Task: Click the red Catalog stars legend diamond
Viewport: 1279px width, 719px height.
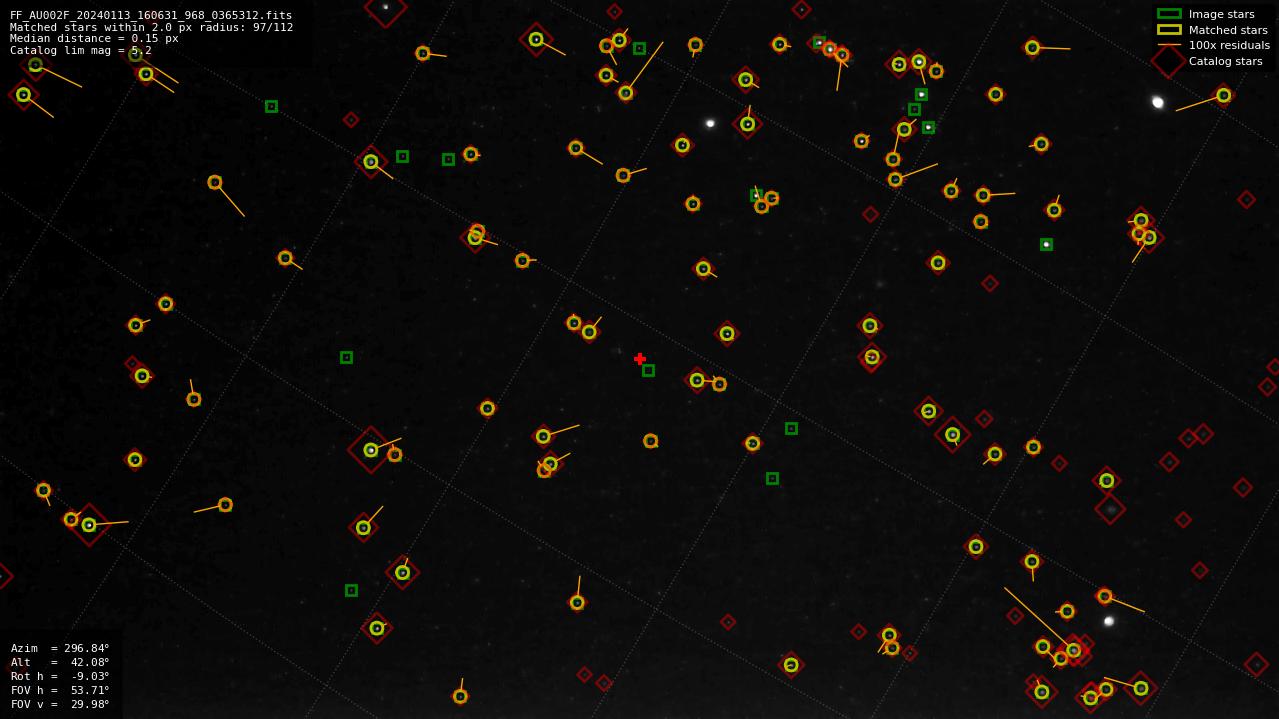Action: pos(1168,61)
